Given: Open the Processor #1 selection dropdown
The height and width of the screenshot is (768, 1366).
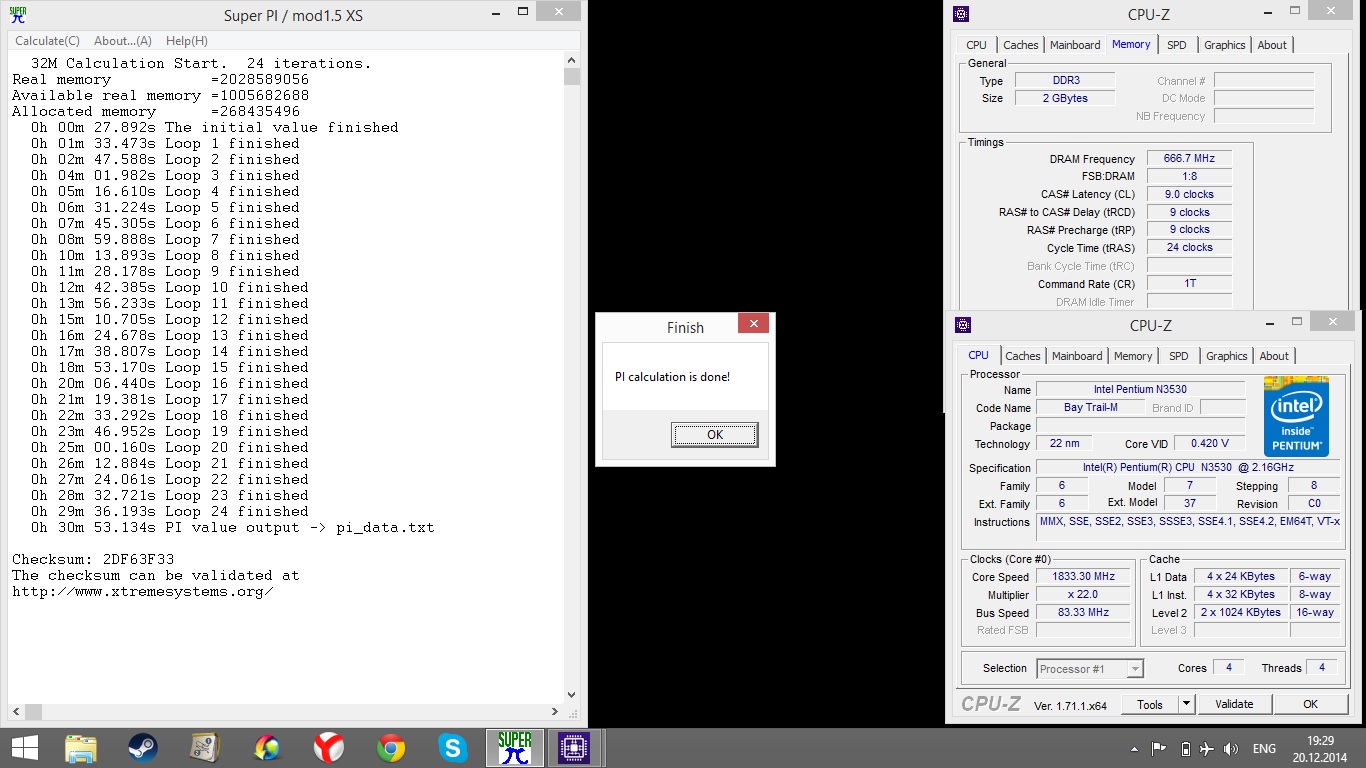Looking at the screenshot, I should [x=1089, y=669].
